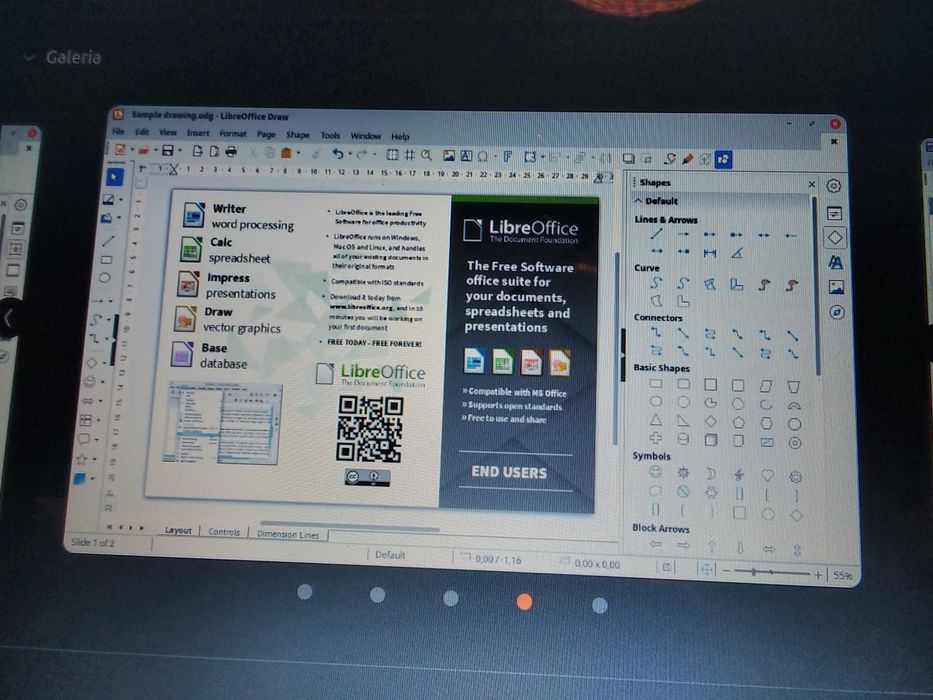Toggle the Shadow icon in toolbar
933x700 pixels.
pos(628,158)
